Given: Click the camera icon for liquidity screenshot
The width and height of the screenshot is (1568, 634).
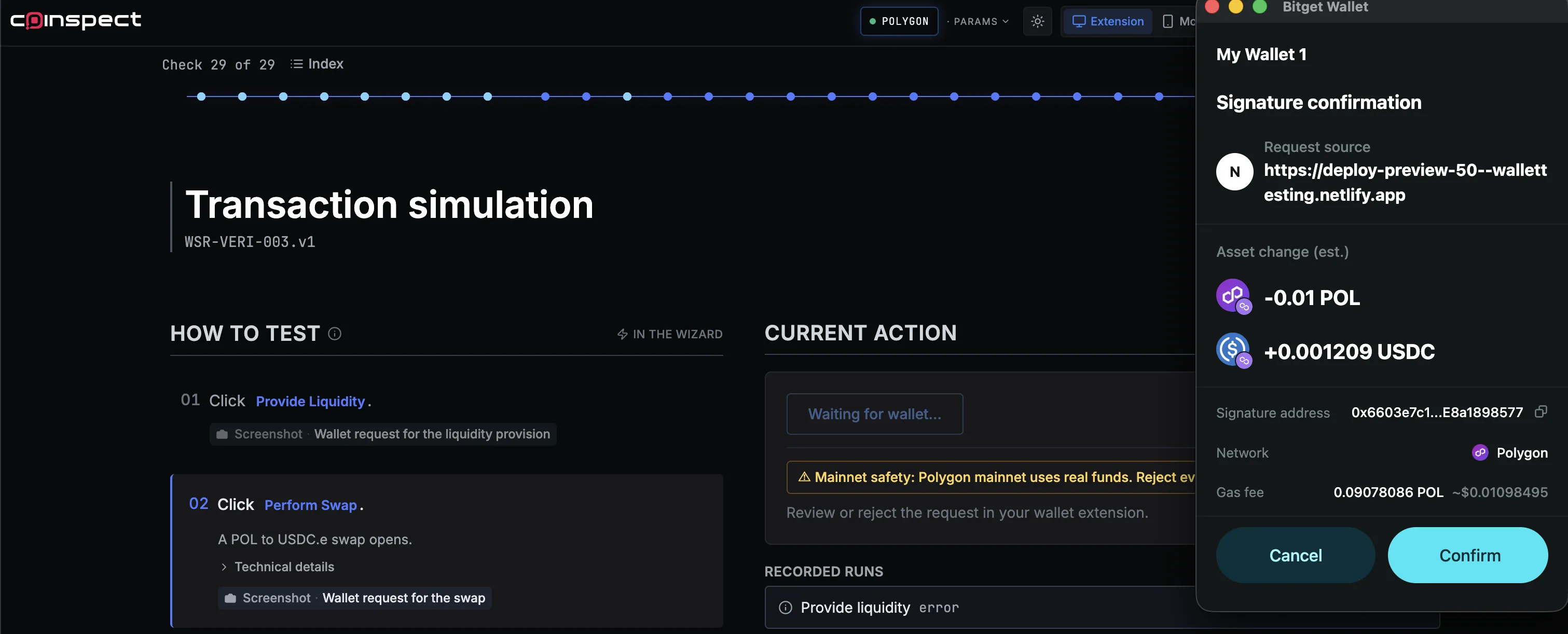Looking at the screenshot, I should (x=222, y=434).
